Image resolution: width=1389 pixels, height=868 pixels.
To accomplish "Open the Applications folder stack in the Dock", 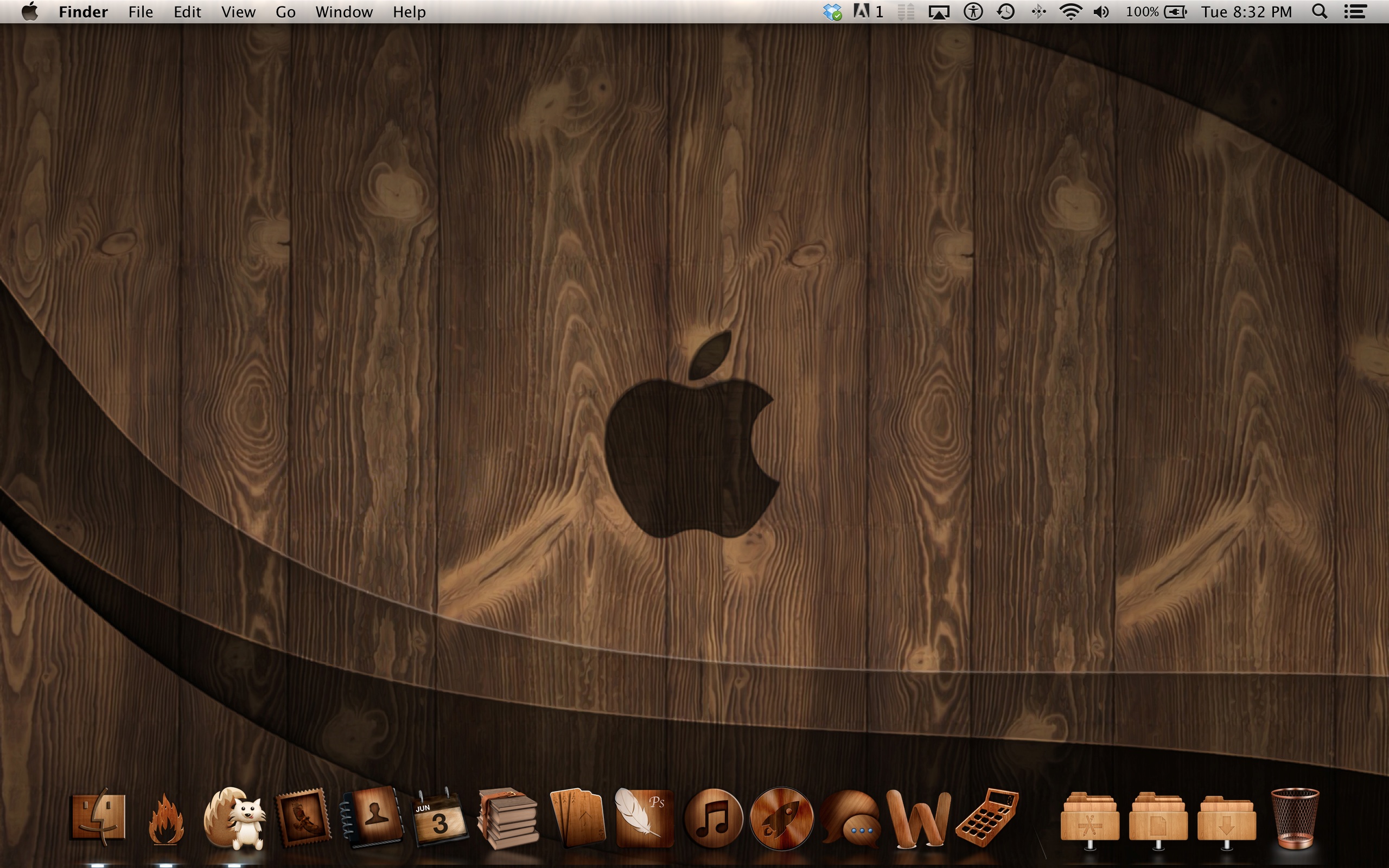I will 1089,820.
